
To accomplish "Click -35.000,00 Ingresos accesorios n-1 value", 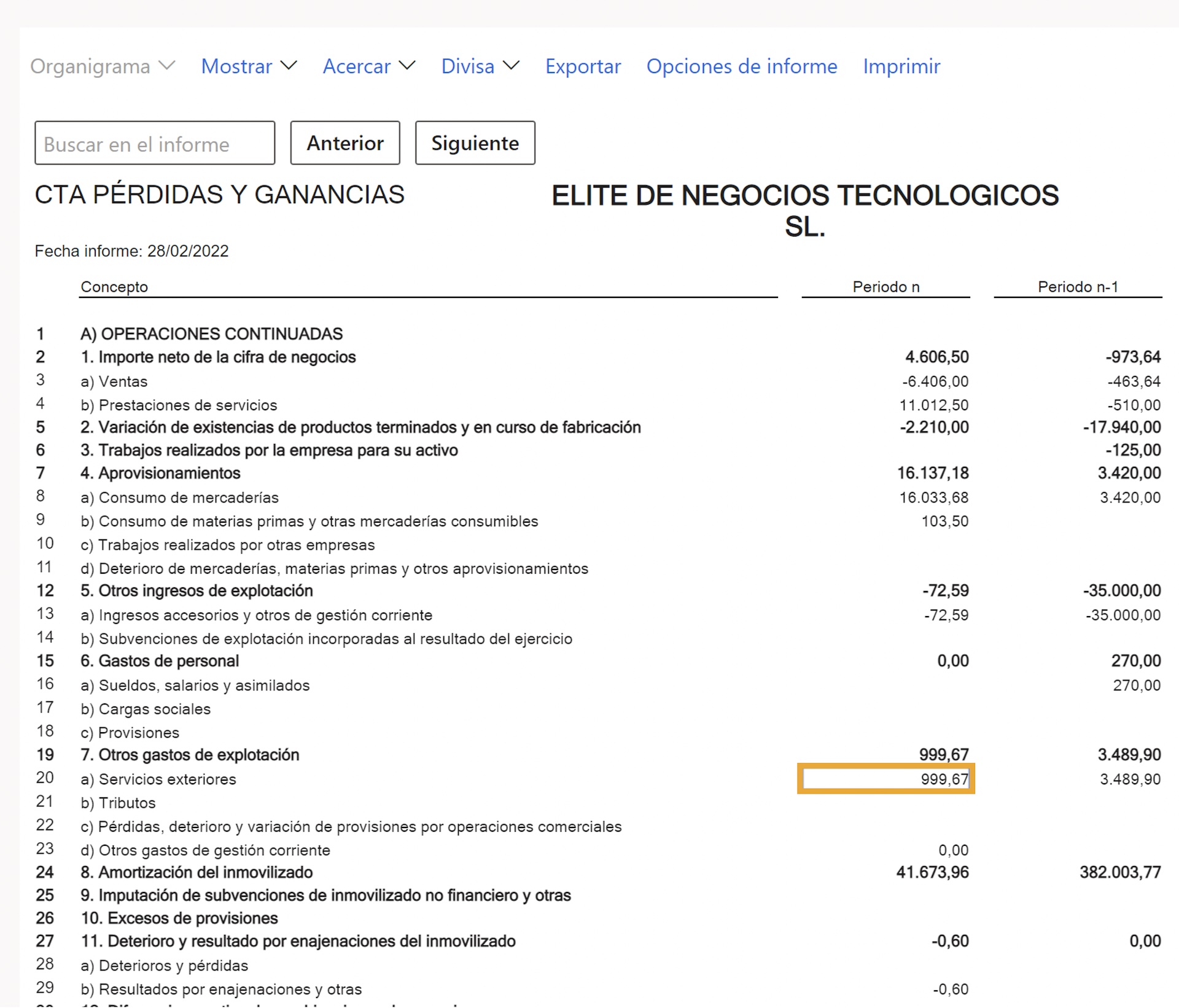I will (1123, 615).
